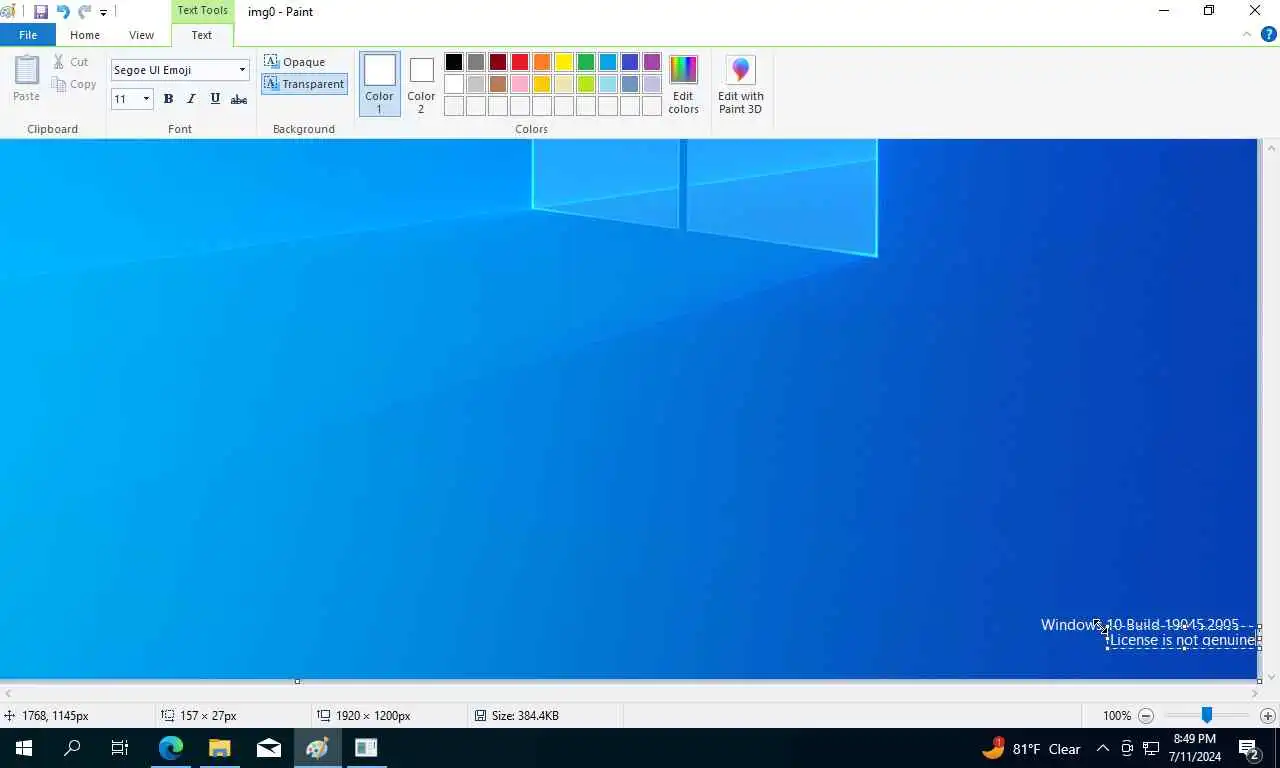Undo the last action via title bar arrow
Viewport: 1280px width, 768px height.
(x=63, y=12)
